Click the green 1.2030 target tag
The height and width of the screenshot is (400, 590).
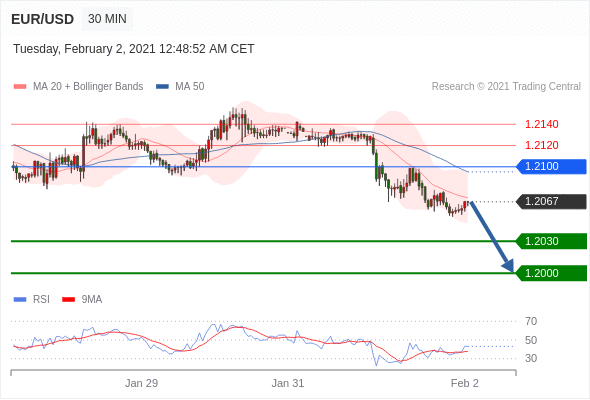(x=552, y=241)
